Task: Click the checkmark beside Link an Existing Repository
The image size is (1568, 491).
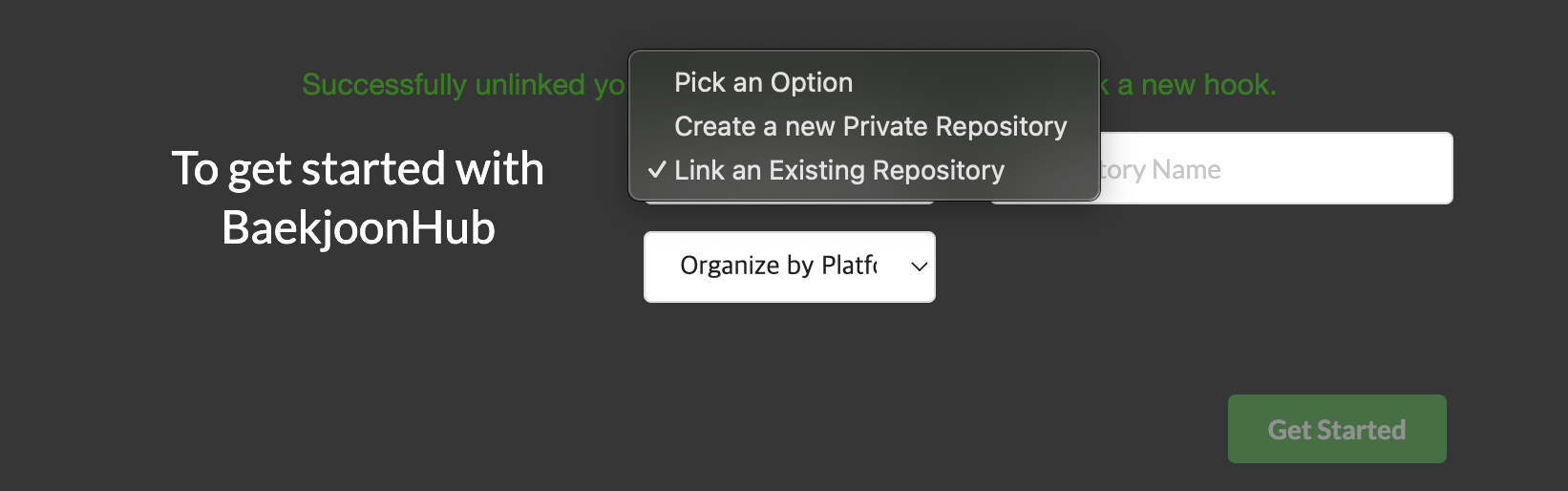Action: click(656, 171)
